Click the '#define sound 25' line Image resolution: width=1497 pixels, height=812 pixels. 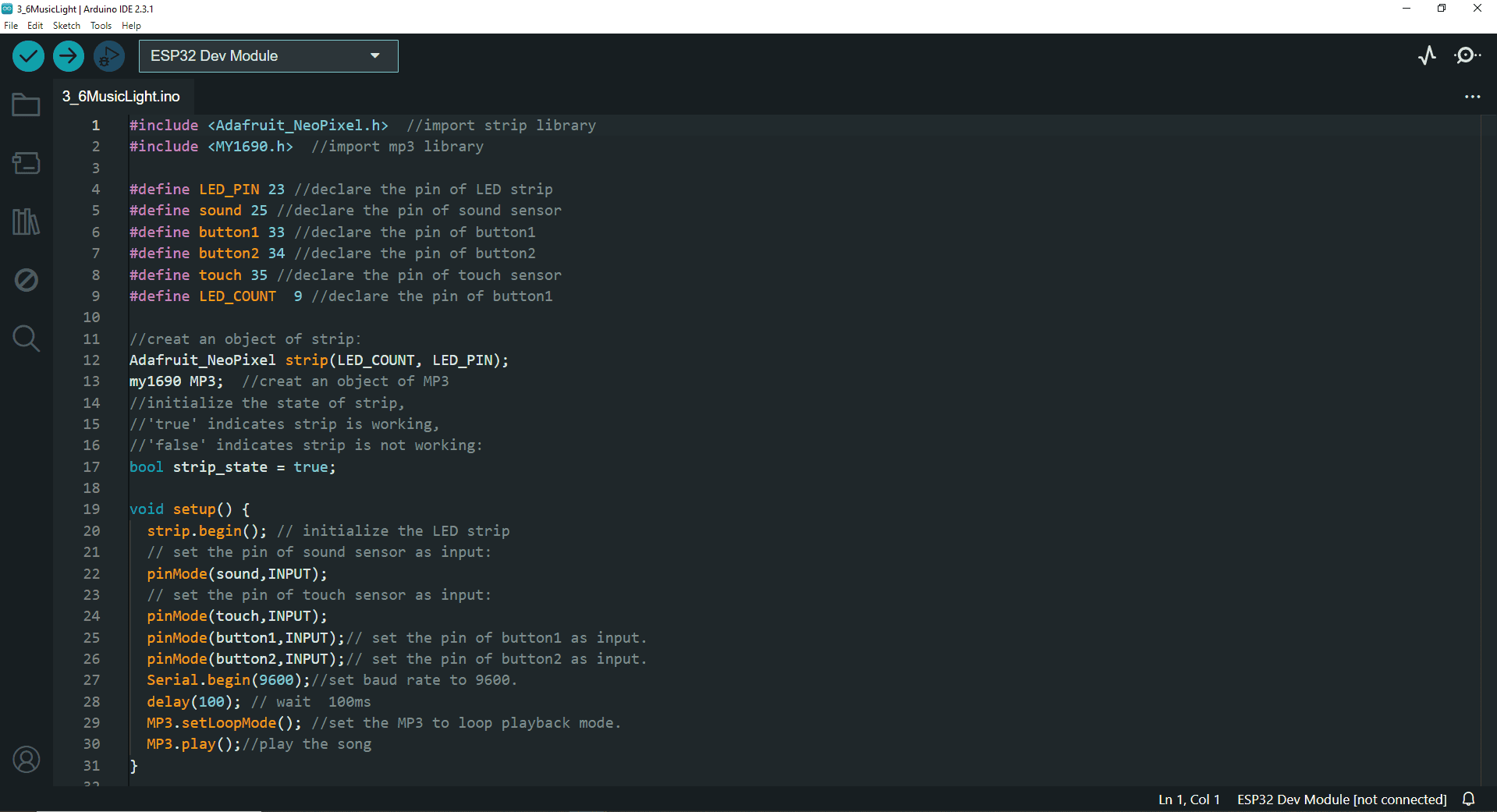[x=346, y=211]
